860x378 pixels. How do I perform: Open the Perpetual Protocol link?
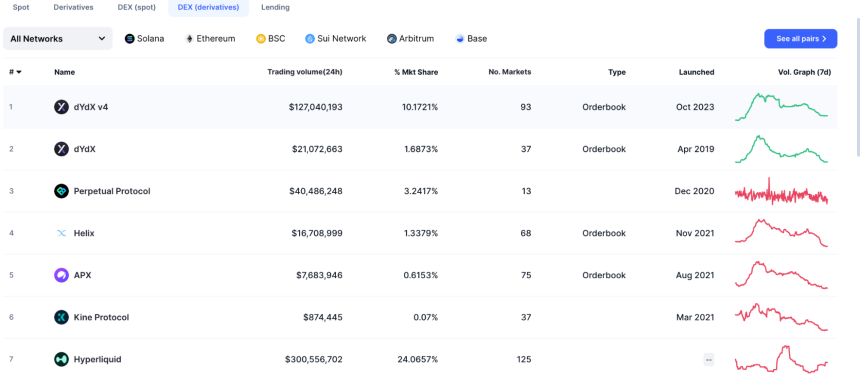point(112,191)
